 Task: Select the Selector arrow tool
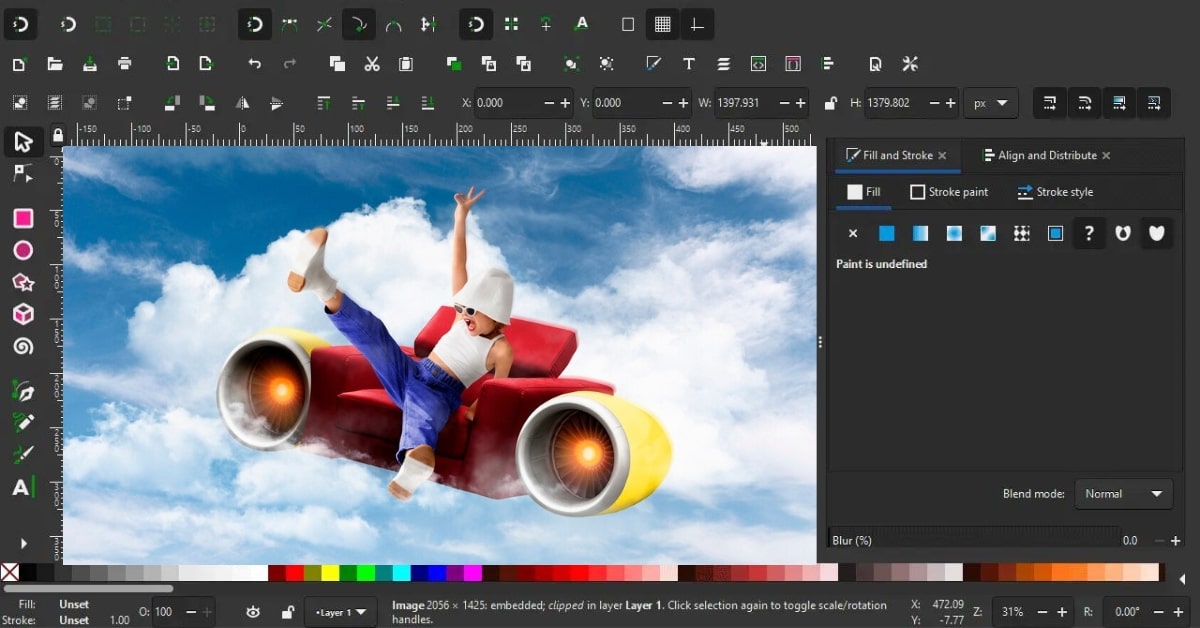point(23,142)
